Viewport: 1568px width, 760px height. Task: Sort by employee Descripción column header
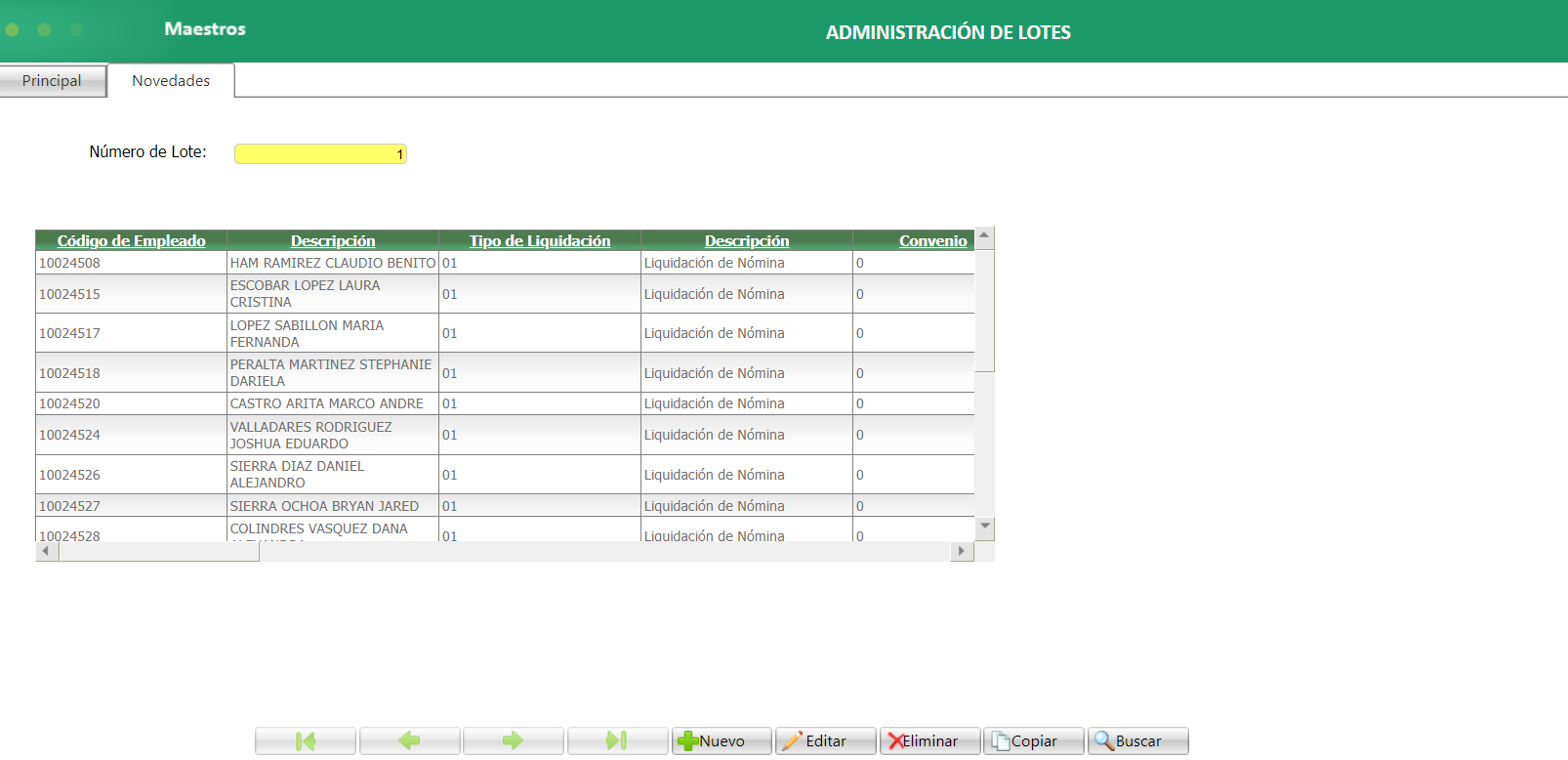tap(333, 240)
